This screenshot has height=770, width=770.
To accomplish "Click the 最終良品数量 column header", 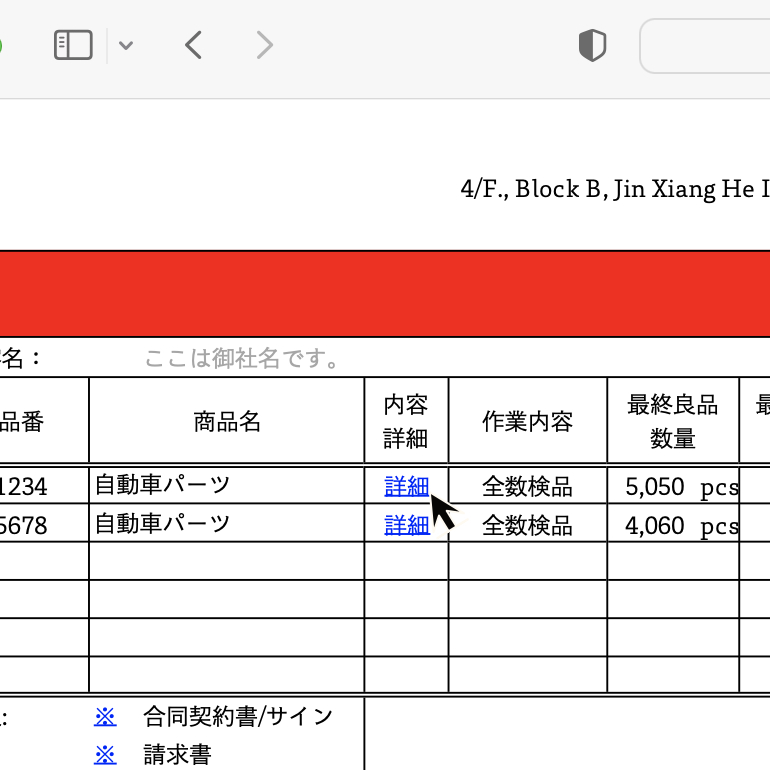I will point(672,421).
